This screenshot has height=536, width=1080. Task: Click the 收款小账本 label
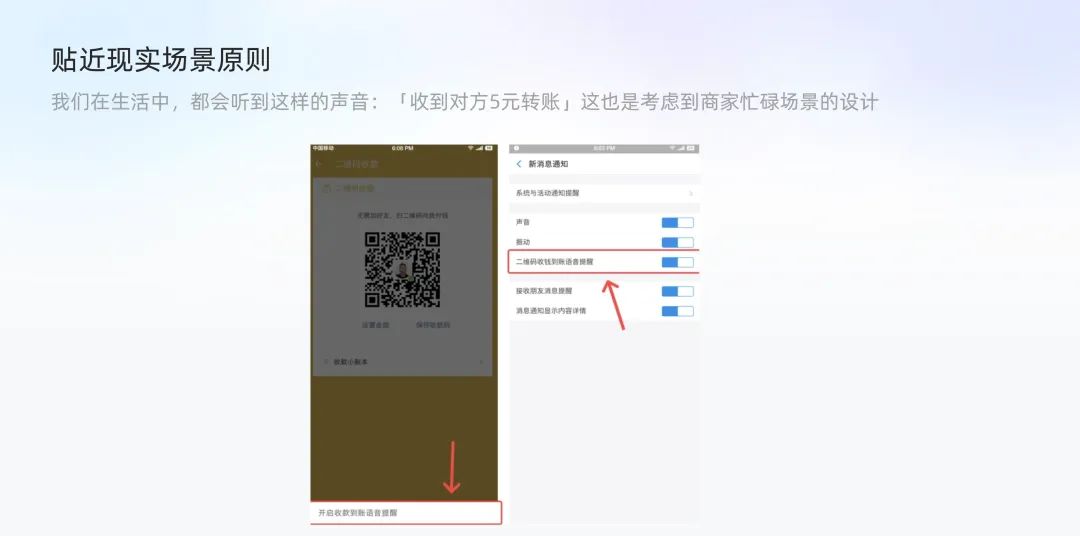coord(351,362)
